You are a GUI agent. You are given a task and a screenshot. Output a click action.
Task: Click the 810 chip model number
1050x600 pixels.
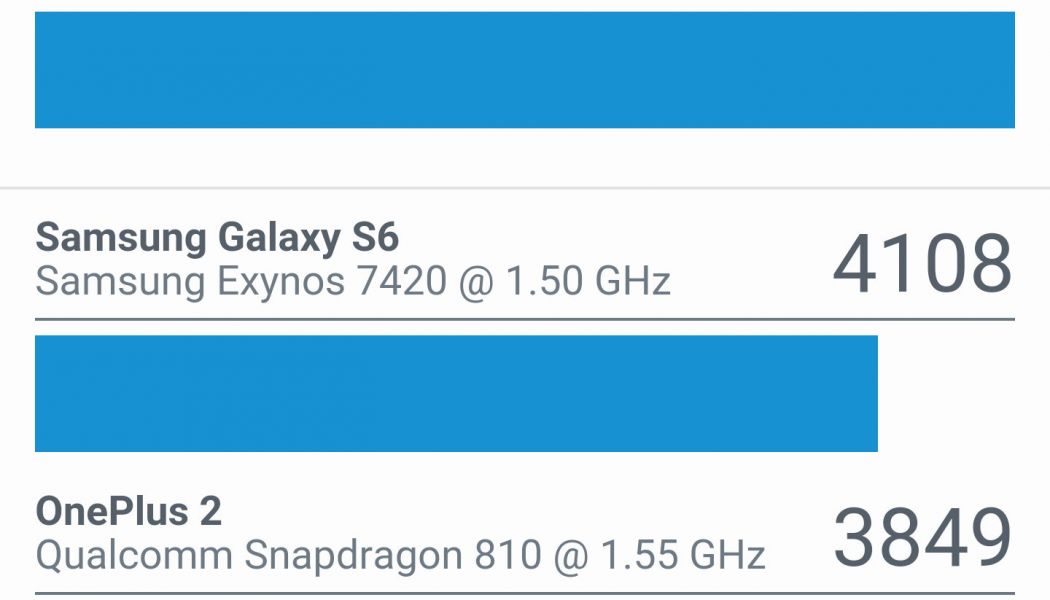click(x=497, y=555)
